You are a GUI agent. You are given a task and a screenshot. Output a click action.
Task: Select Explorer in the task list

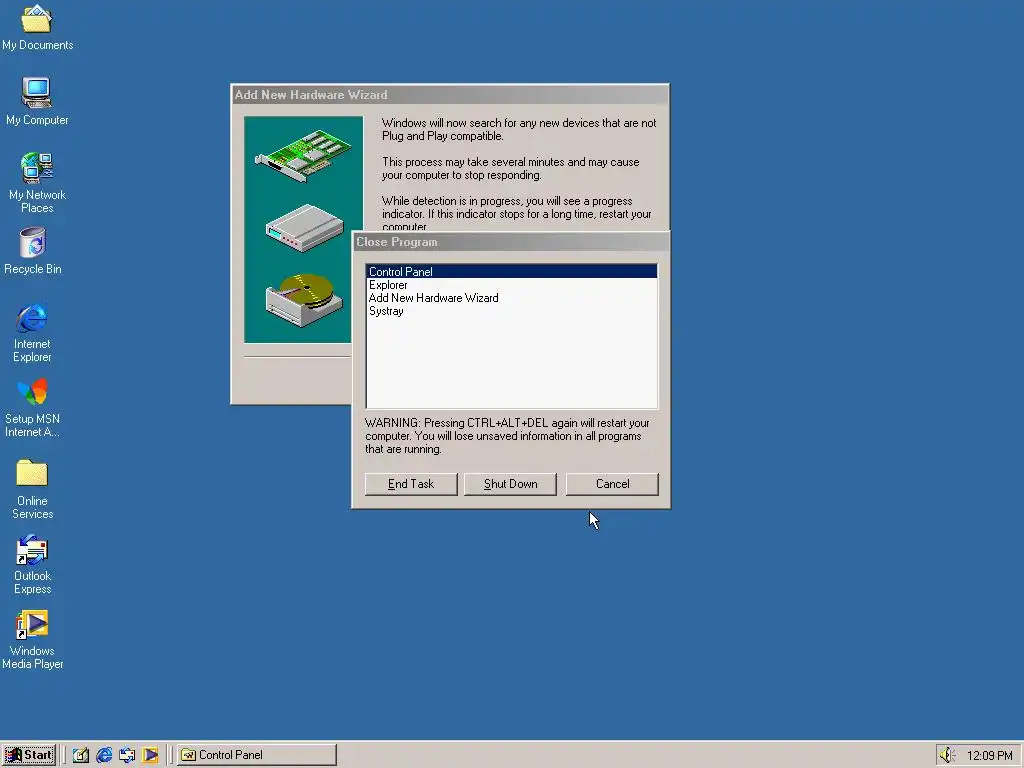(511, 285)
